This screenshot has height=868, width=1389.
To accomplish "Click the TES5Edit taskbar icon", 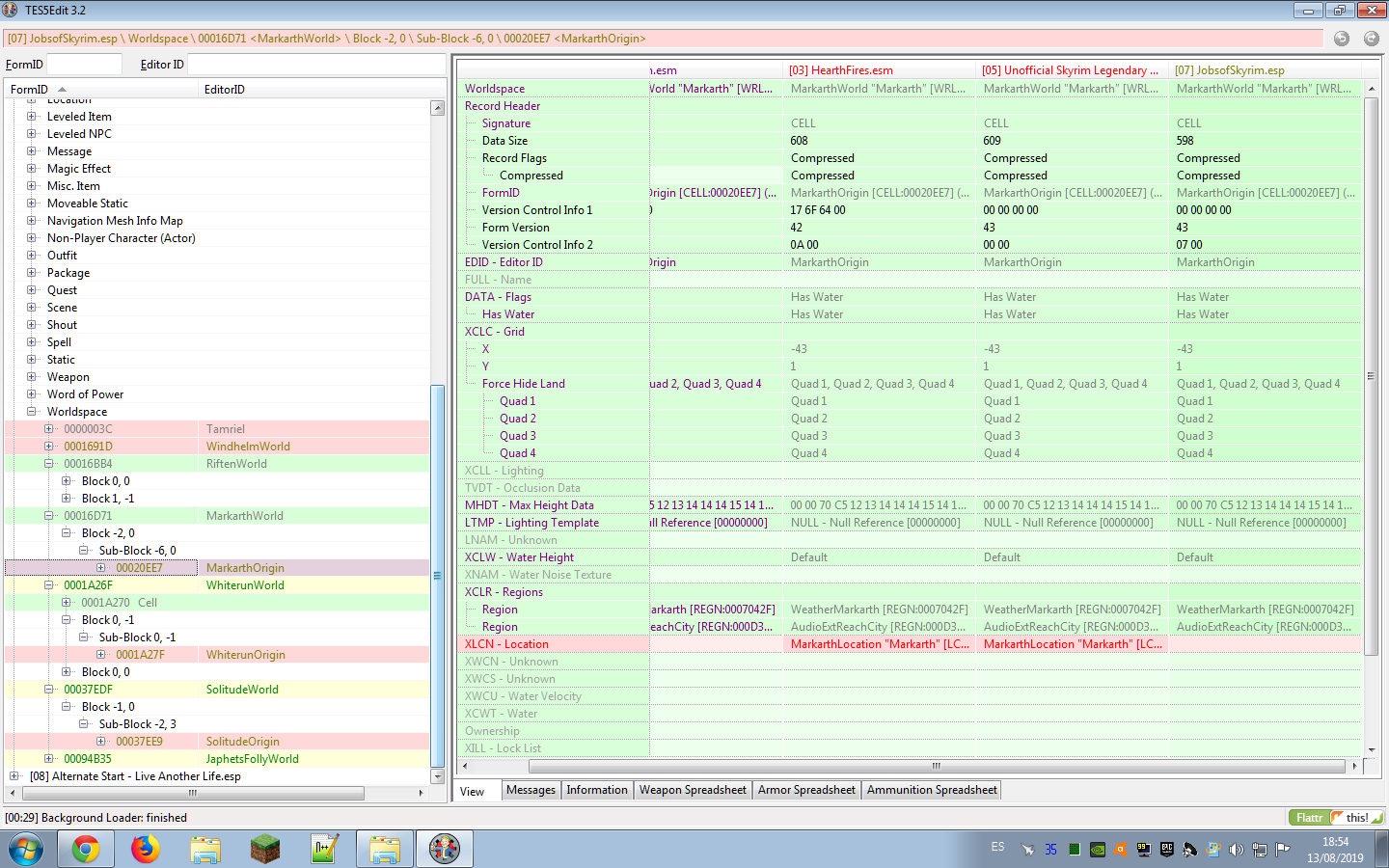I will 445,849.
